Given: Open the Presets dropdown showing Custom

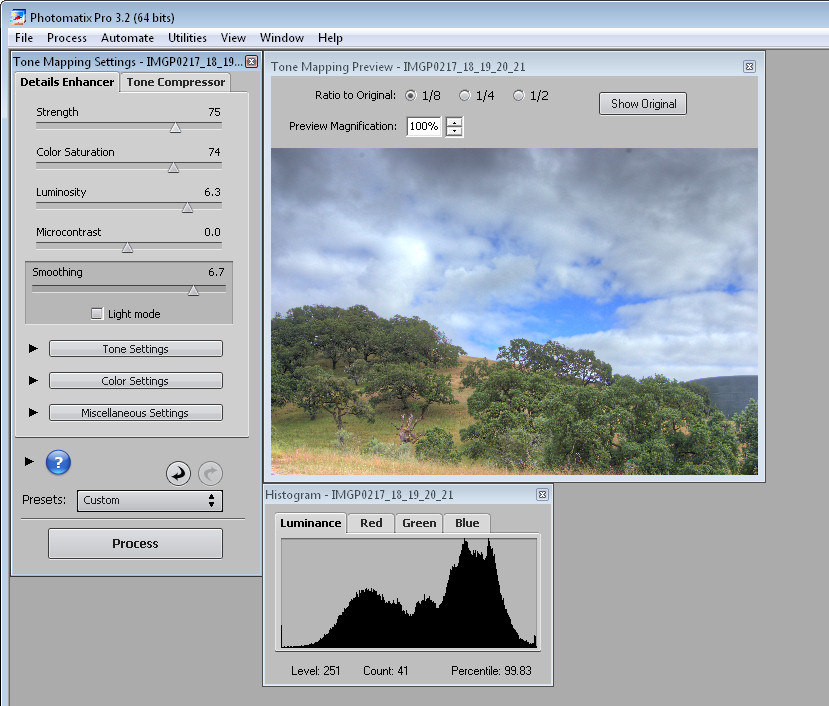Looking at the screenshot, I should [x=150, y=500].
